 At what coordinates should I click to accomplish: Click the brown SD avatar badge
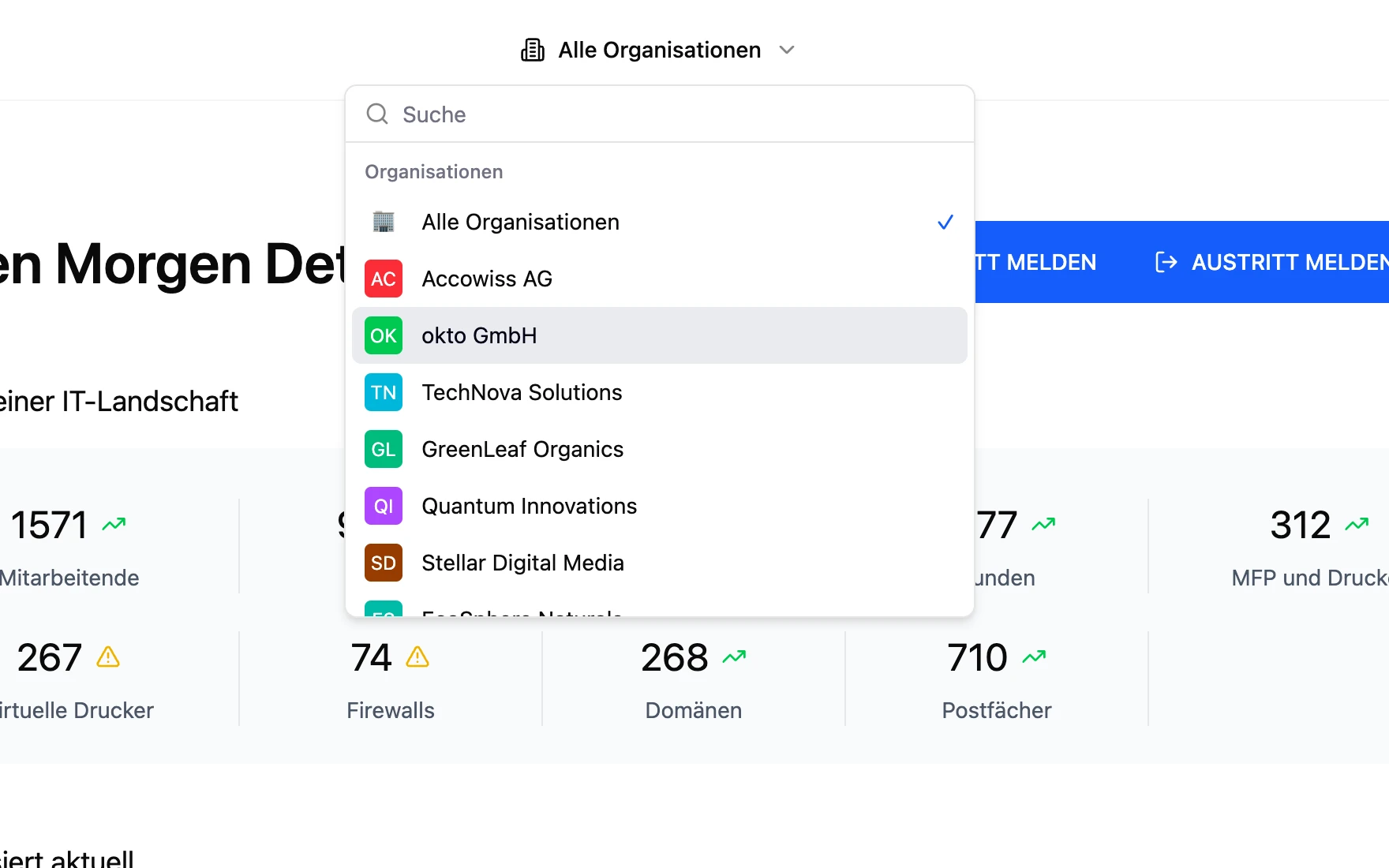point(384,563)
